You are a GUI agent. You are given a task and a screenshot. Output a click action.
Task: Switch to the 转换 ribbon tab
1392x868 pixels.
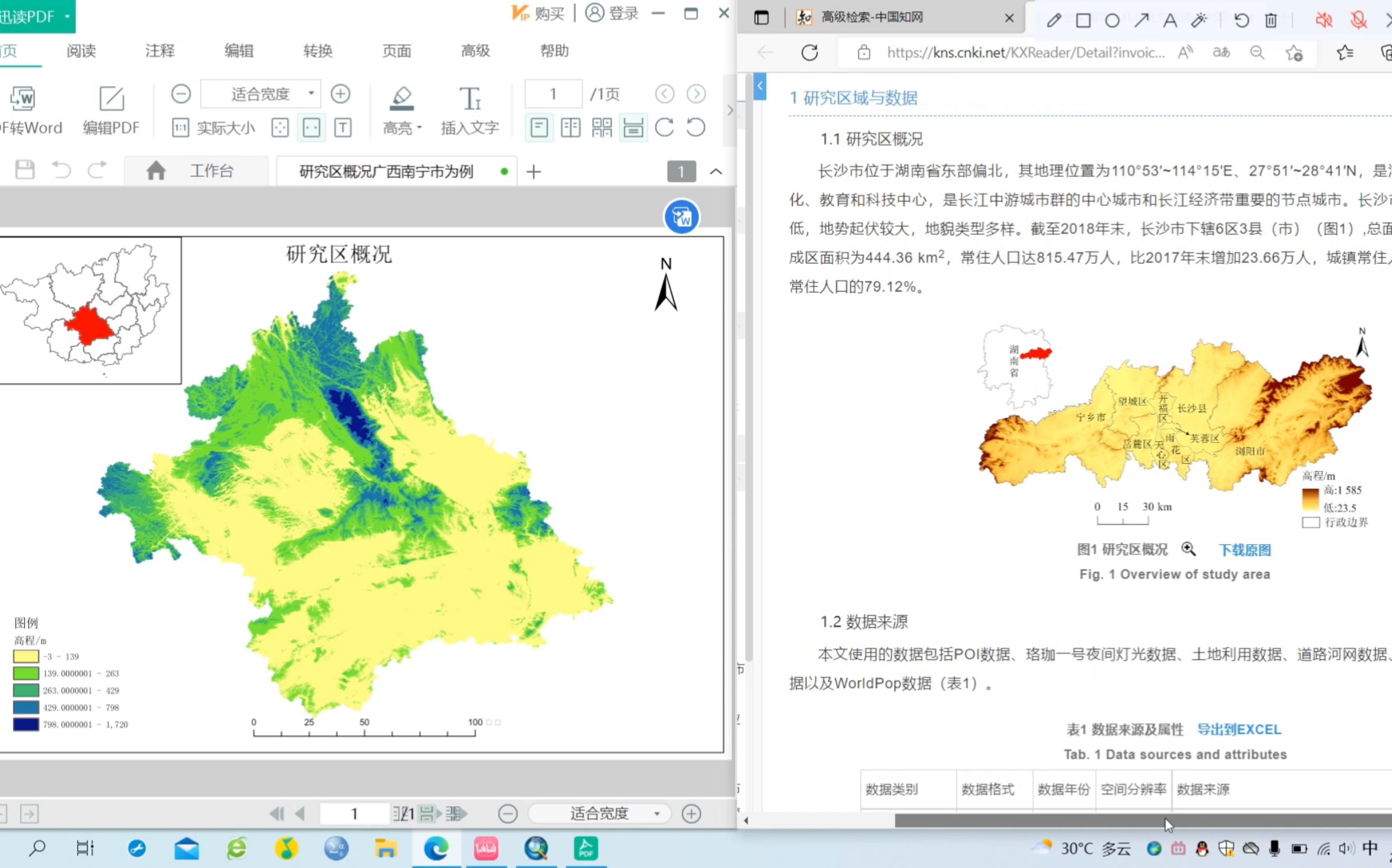click(318, 51)
